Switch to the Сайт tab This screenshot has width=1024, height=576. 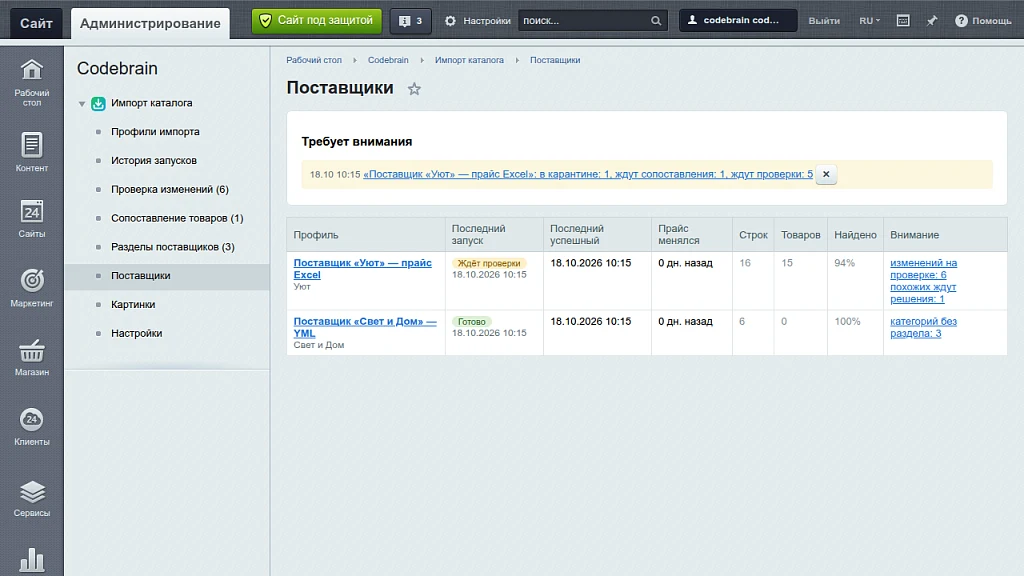pyautogui.click(x=36, y=24)
